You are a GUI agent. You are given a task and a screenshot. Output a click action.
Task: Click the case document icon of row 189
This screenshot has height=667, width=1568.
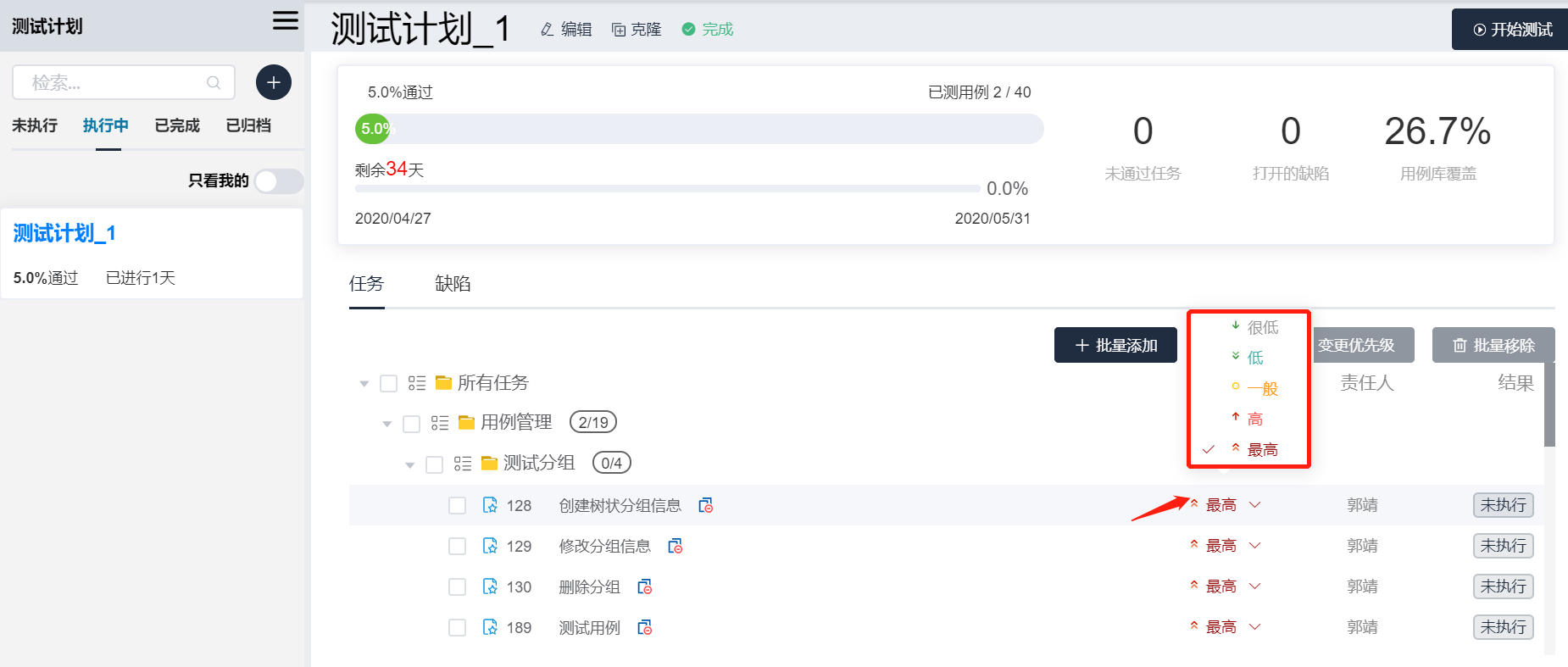[490, 627]
